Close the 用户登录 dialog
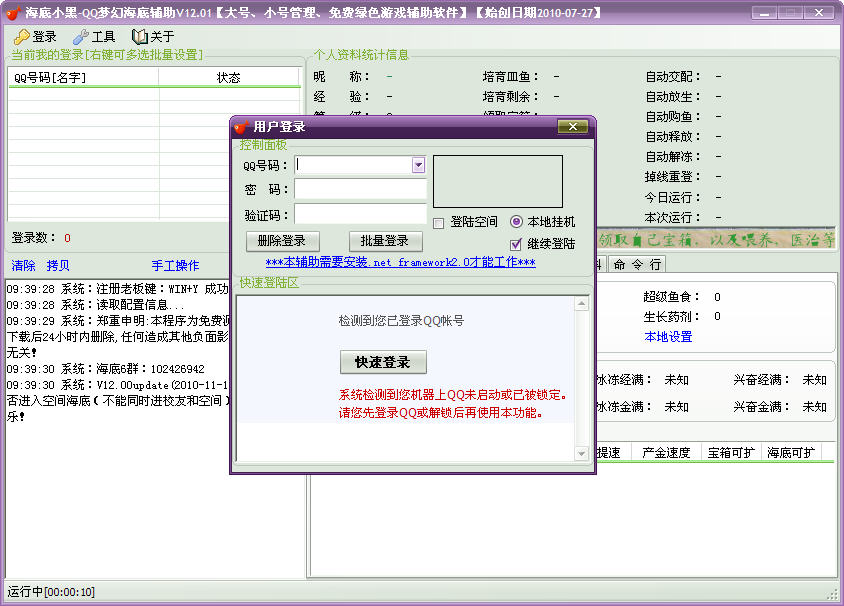 tap(571, 127)
